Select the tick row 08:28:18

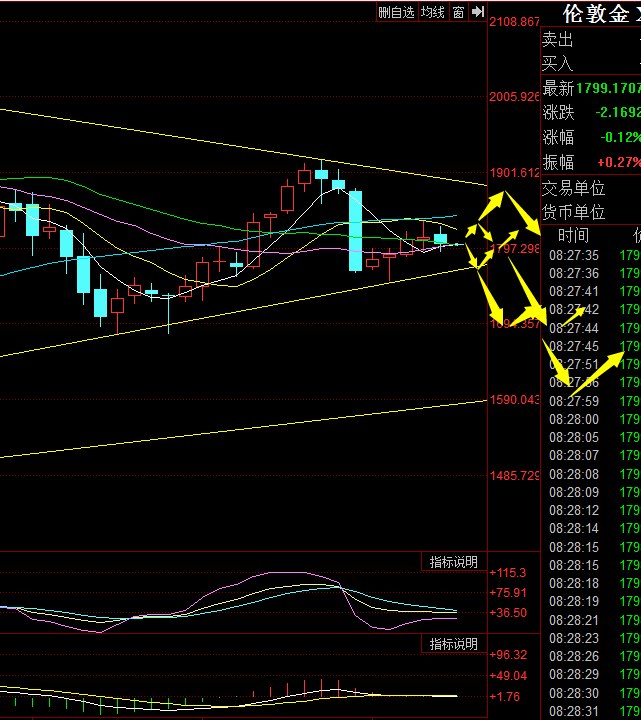(x=591, y=583)
